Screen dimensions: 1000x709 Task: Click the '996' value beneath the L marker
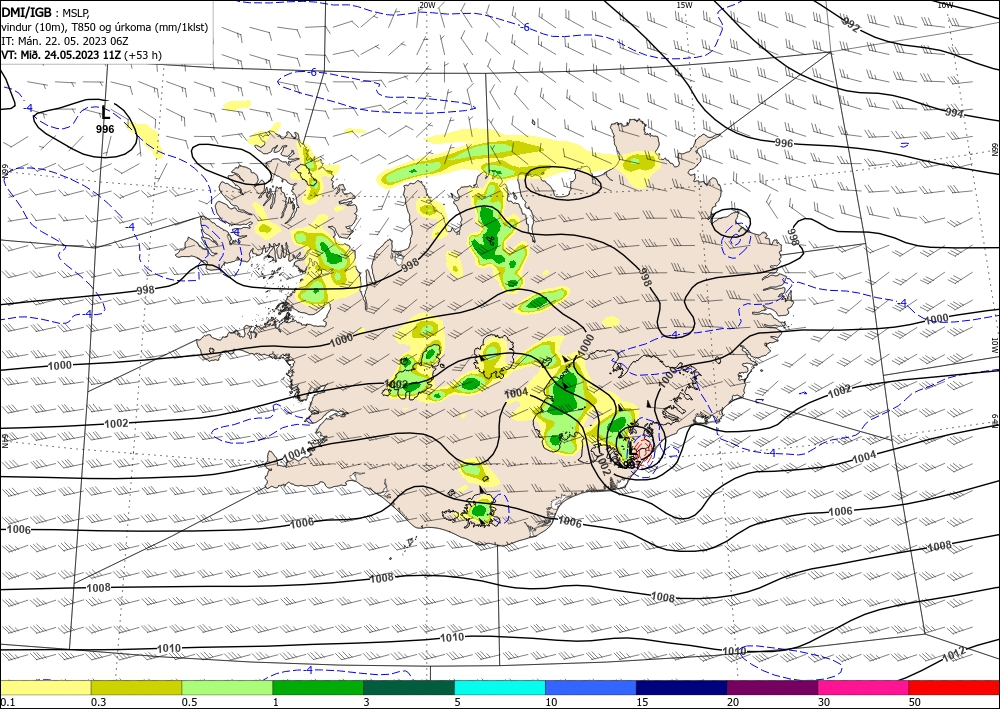click(x=105, y=129)
